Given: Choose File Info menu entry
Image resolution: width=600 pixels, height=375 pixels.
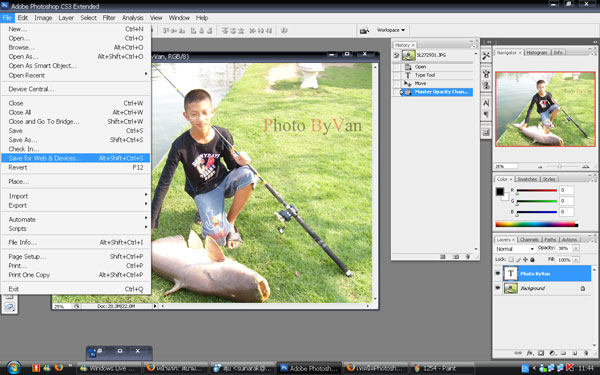Looking at the screenshot, I should point(76,242).
